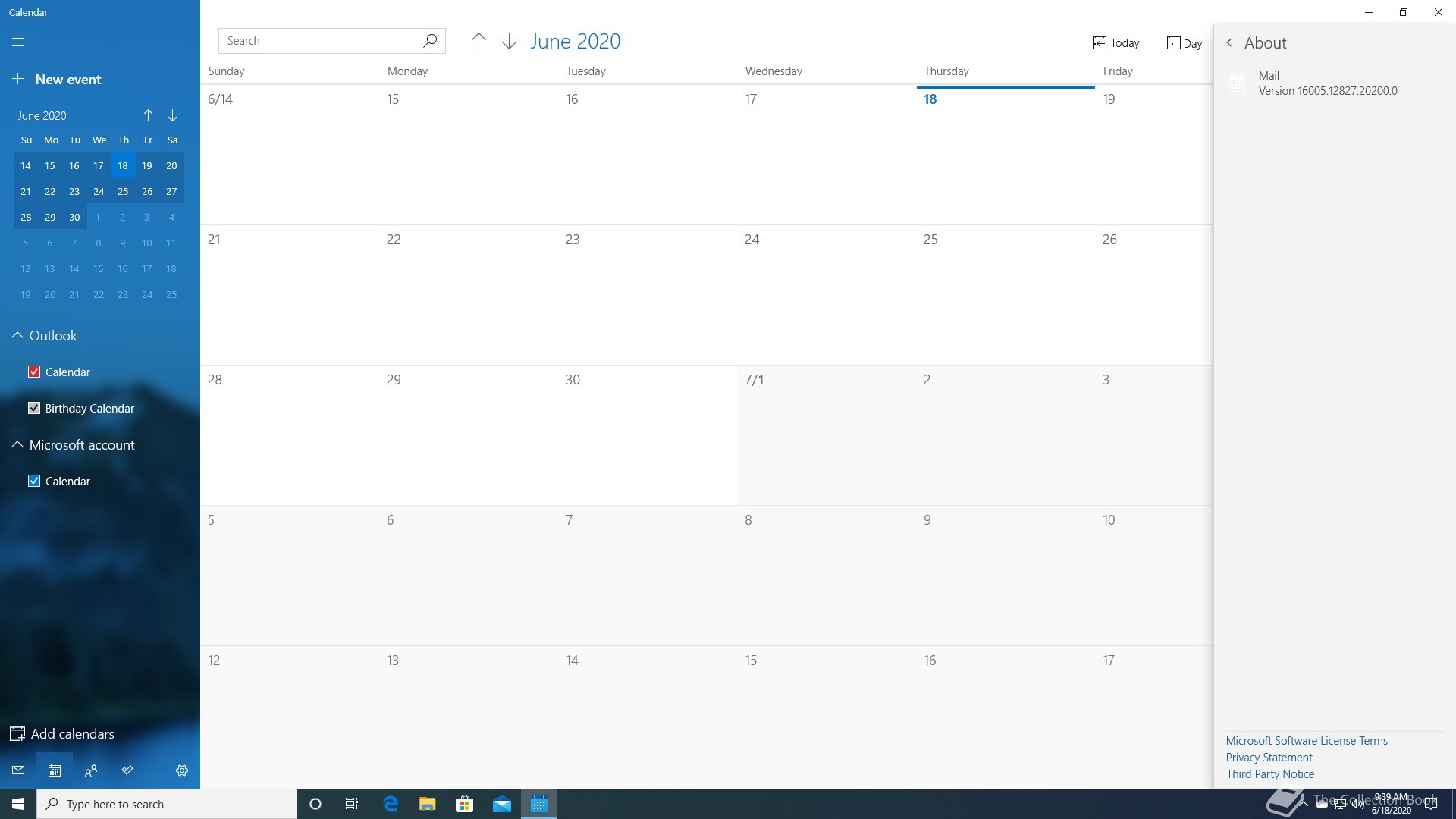Collapse the Outlook calendars section
Image resolution: width=1456 pixels, height=819 pixels.
[17, 335]
